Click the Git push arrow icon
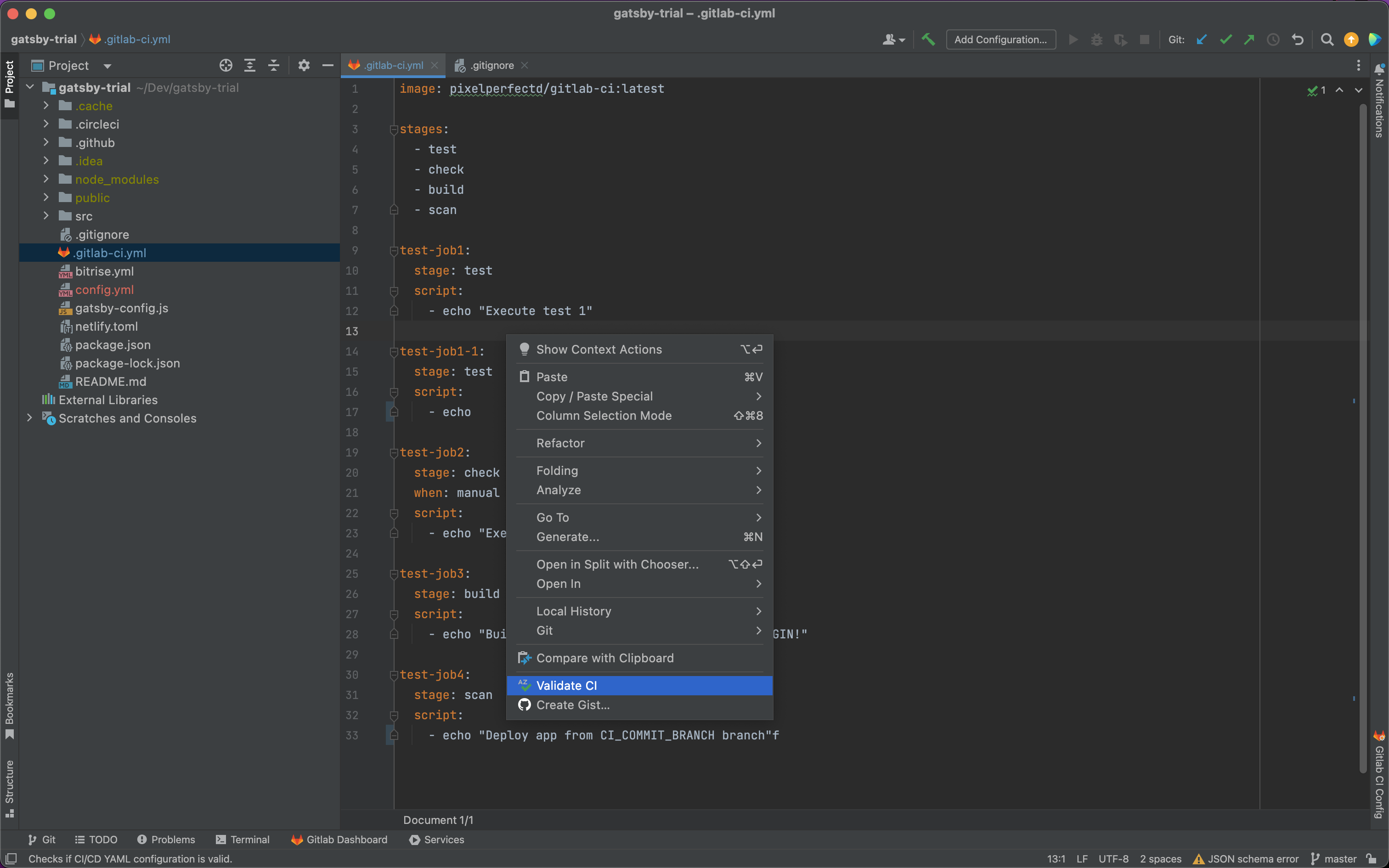This screenshot has height=868, width=1389. coord(1249,39)
